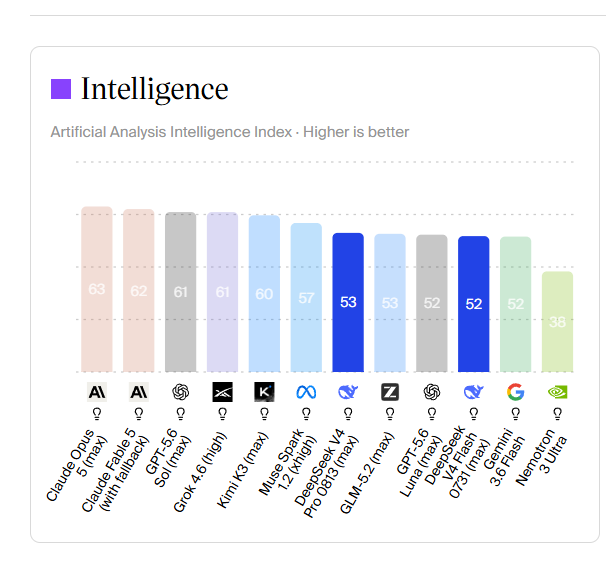Select the Nemotron 3 Ultra bar showing 38
Screen dimensions: 606x573
(x=557, y=322)
